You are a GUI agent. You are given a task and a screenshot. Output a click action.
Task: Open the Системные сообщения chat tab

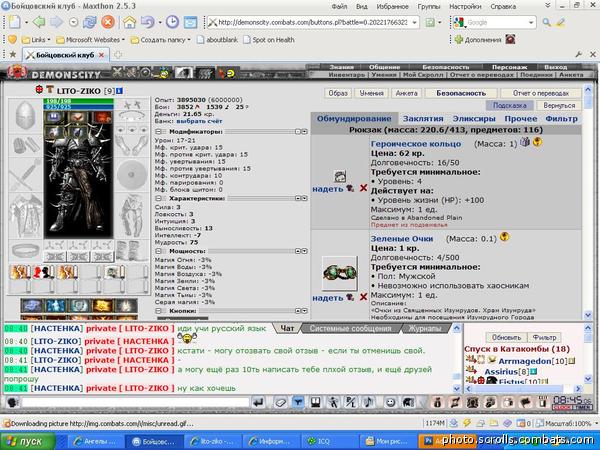point(350,328)
